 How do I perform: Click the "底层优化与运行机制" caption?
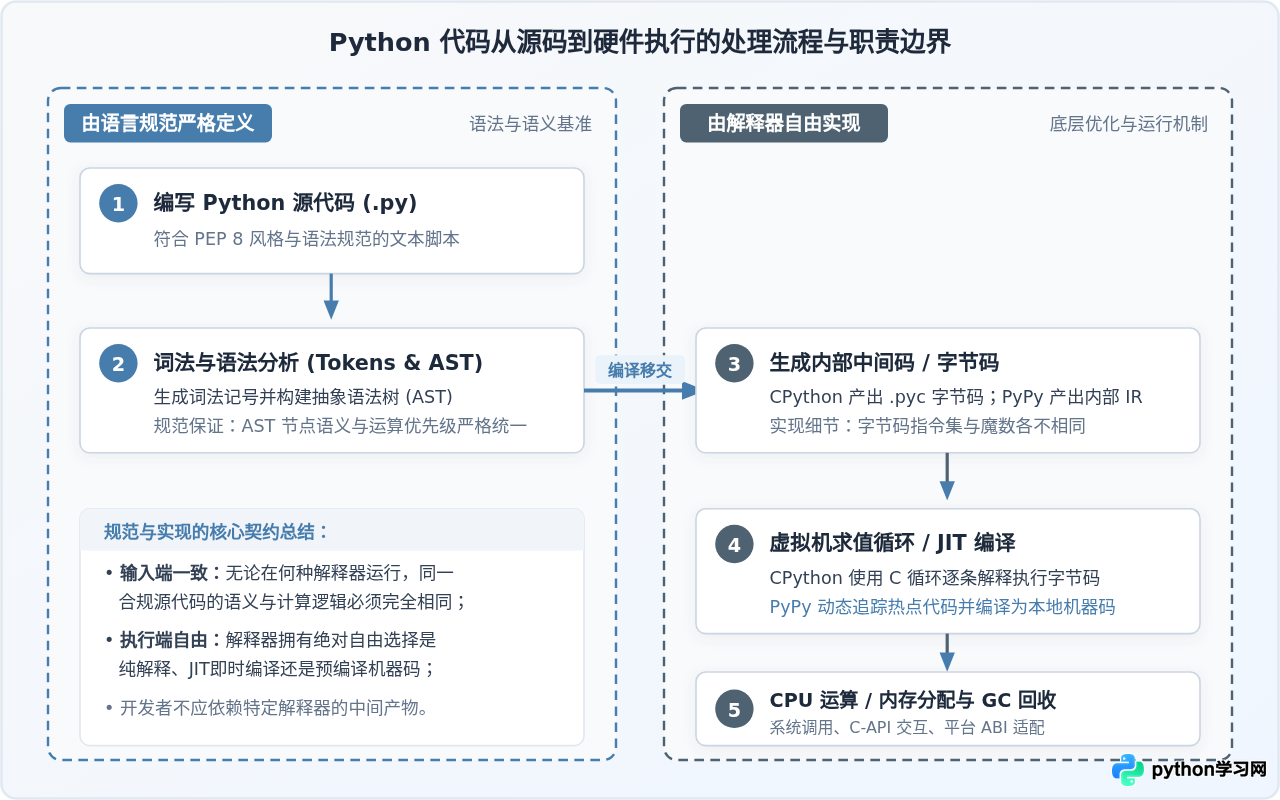coord(1129,124)
